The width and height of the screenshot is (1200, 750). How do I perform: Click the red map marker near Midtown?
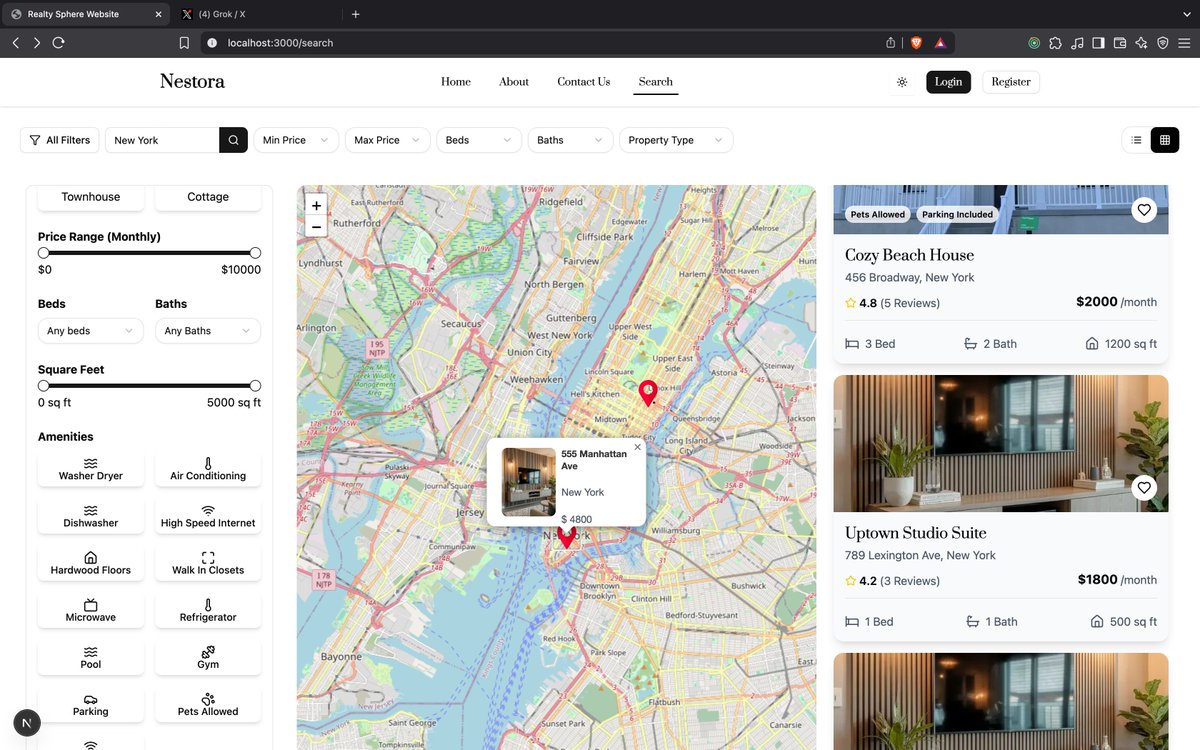click(648, 392)
